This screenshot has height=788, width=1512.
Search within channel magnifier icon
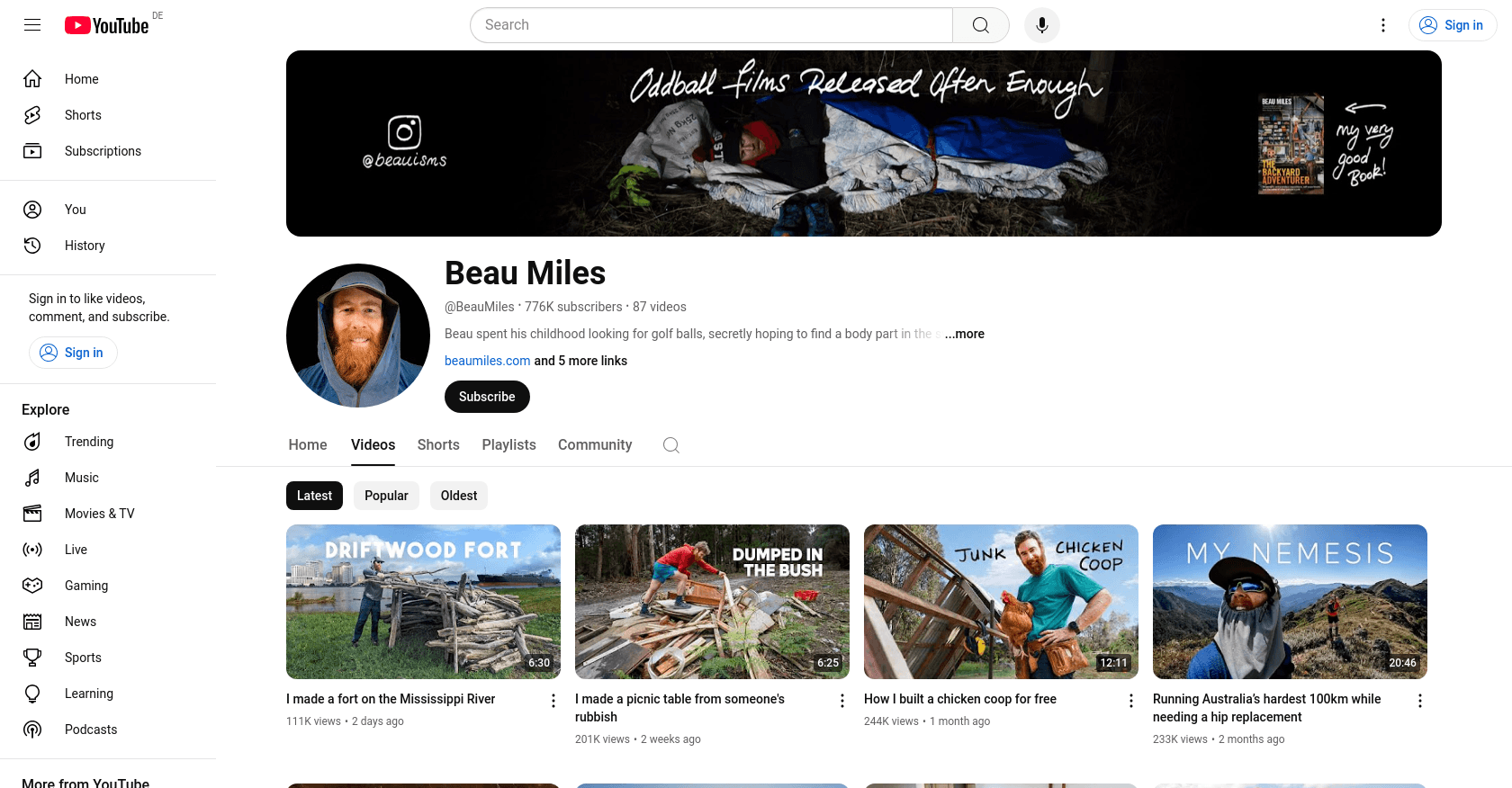point(670,445)
